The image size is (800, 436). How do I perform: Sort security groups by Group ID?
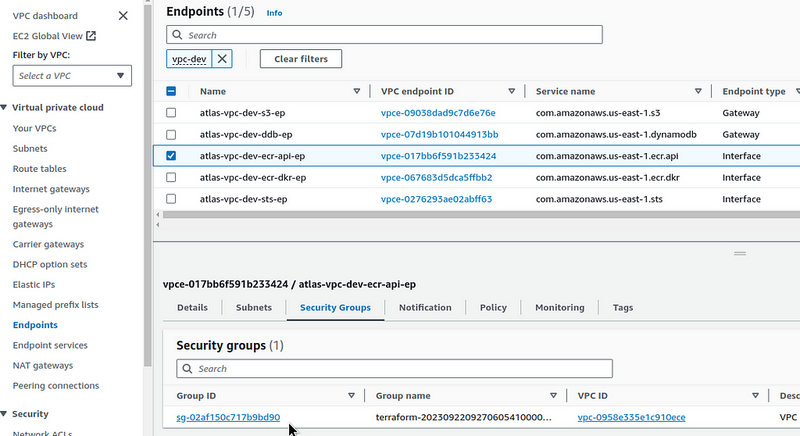tap(351, 395)
